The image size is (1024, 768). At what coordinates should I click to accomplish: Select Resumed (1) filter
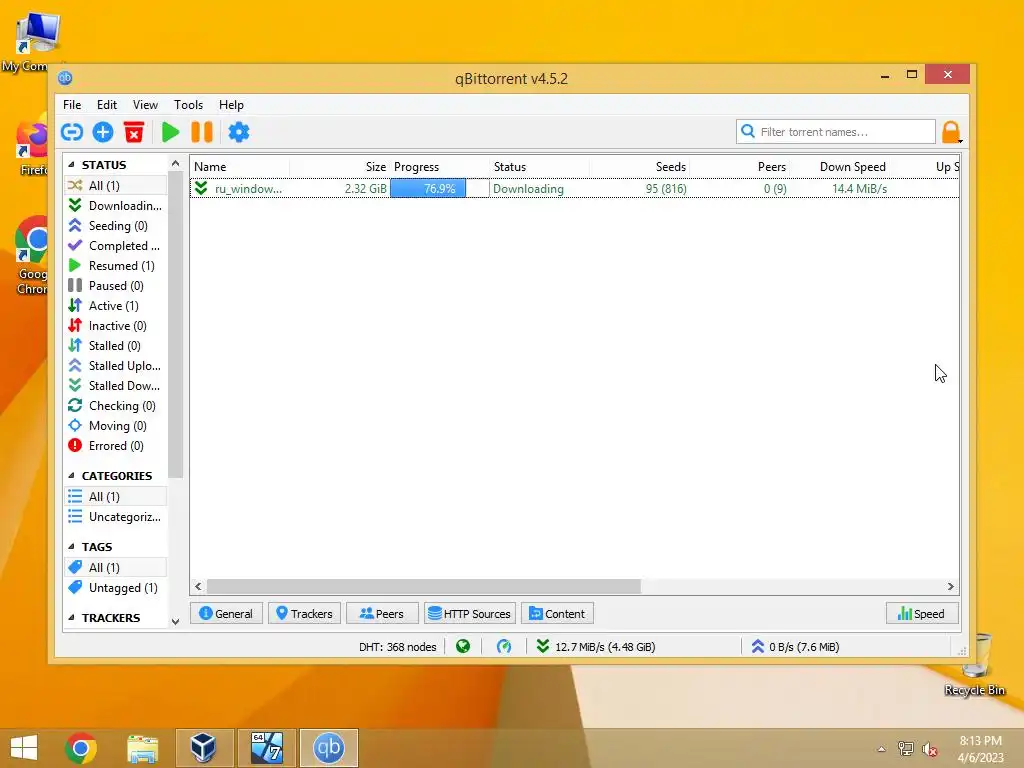tap(116, 266)
